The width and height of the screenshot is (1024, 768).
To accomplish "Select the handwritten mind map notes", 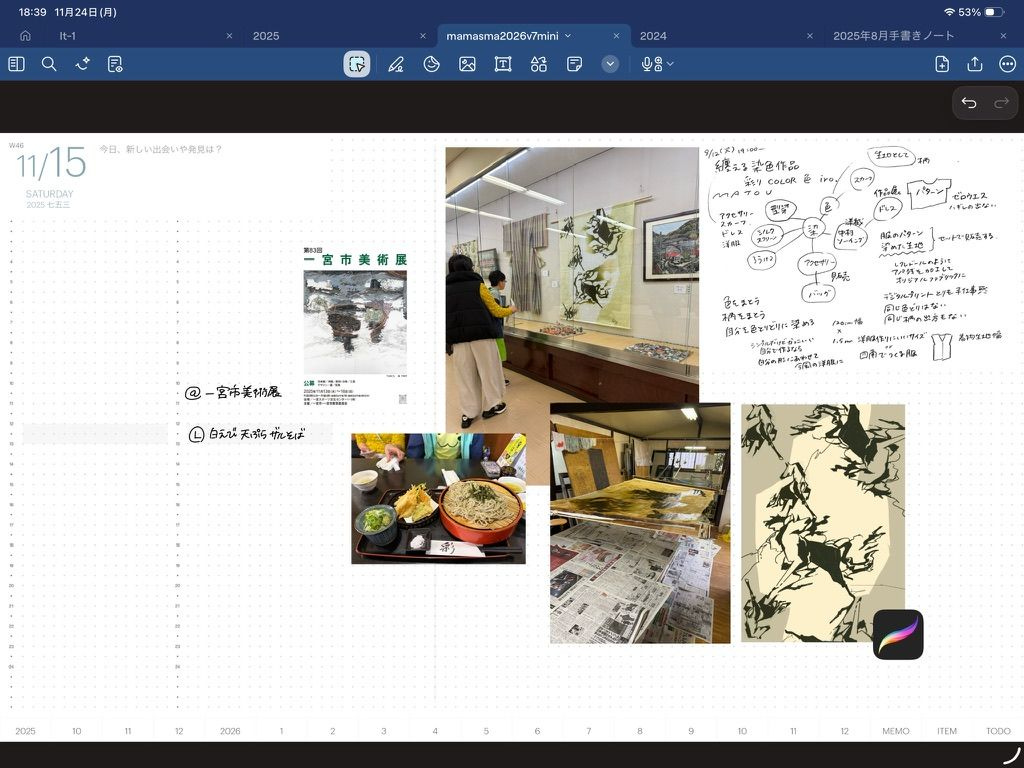I will pyautogui.click(x=852, y=258).
